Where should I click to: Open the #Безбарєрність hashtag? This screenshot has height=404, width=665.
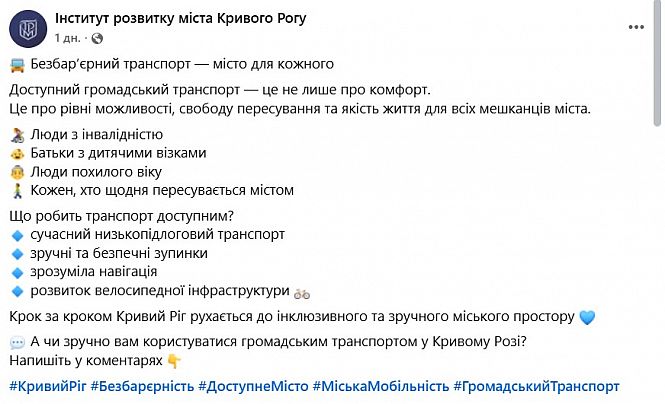[x=142, y=386]
